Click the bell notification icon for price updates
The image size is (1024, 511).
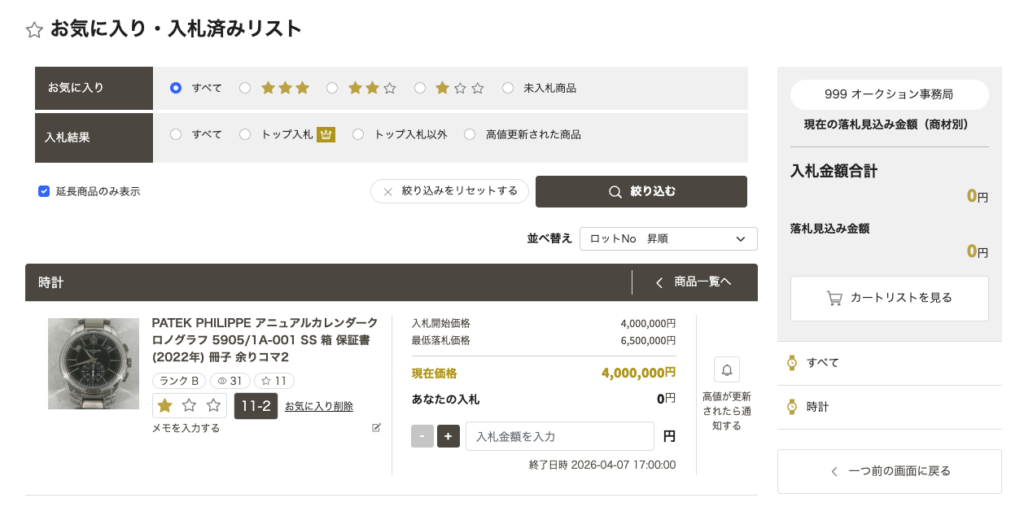727,370
